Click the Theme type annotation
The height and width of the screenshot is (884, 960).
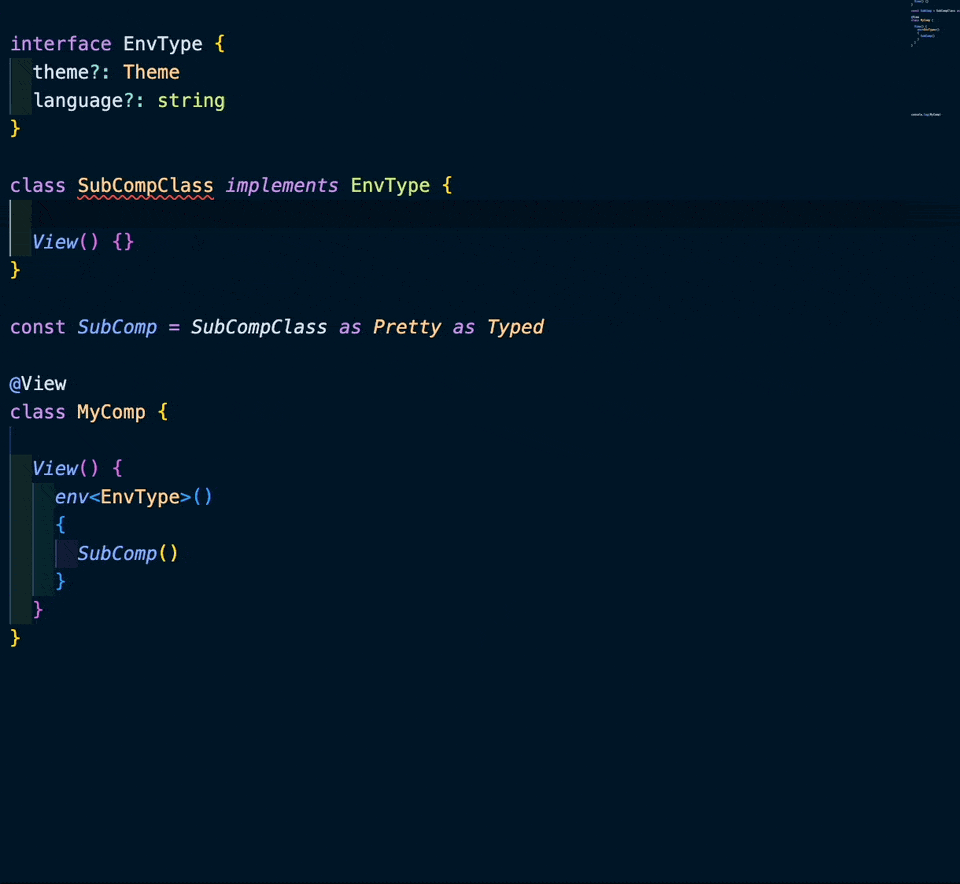(151, 72)
